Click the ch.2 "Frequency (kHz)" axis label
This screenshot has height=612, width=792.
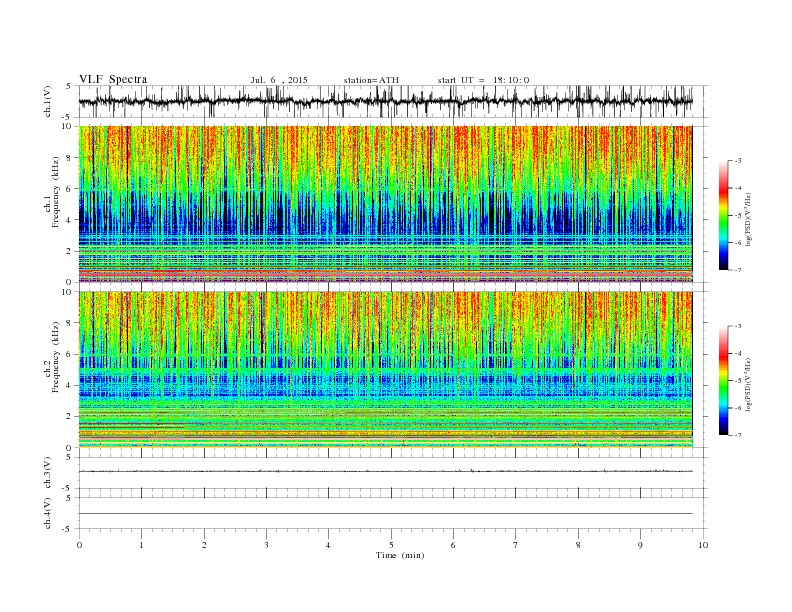click(x=56, y=356)
